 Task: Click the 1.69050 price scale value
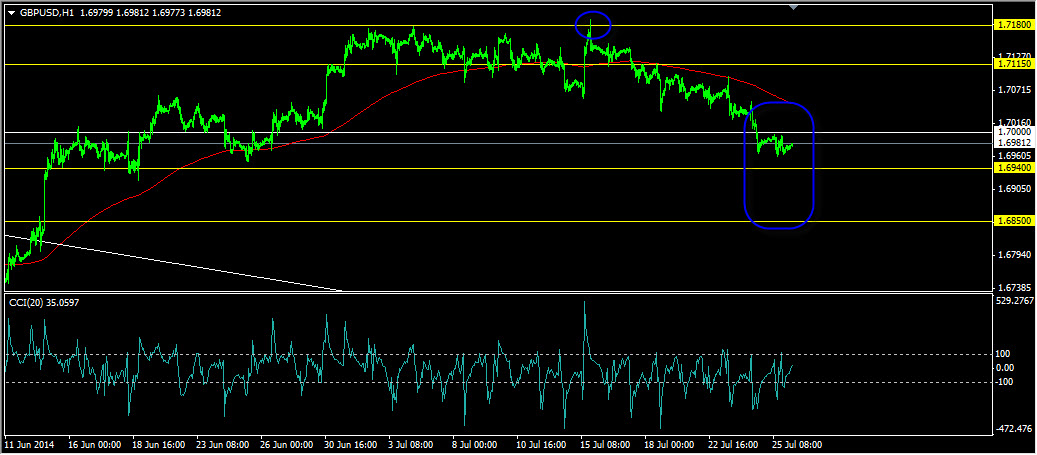1014,189
